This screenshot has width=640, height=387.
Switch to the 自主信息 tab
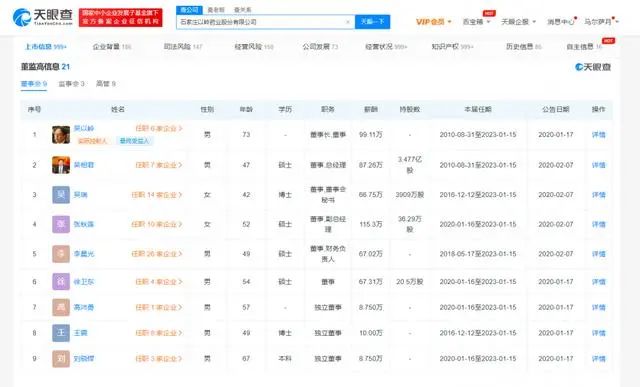(x=584, y=47)
